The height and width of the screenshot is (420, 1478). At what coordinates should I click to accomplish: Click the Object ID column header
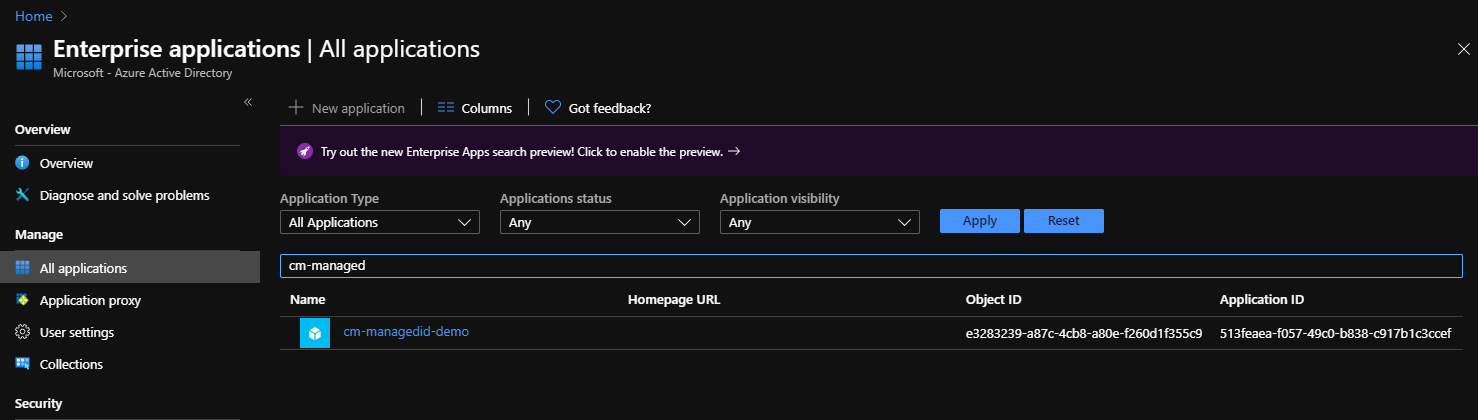click(994, 299)
